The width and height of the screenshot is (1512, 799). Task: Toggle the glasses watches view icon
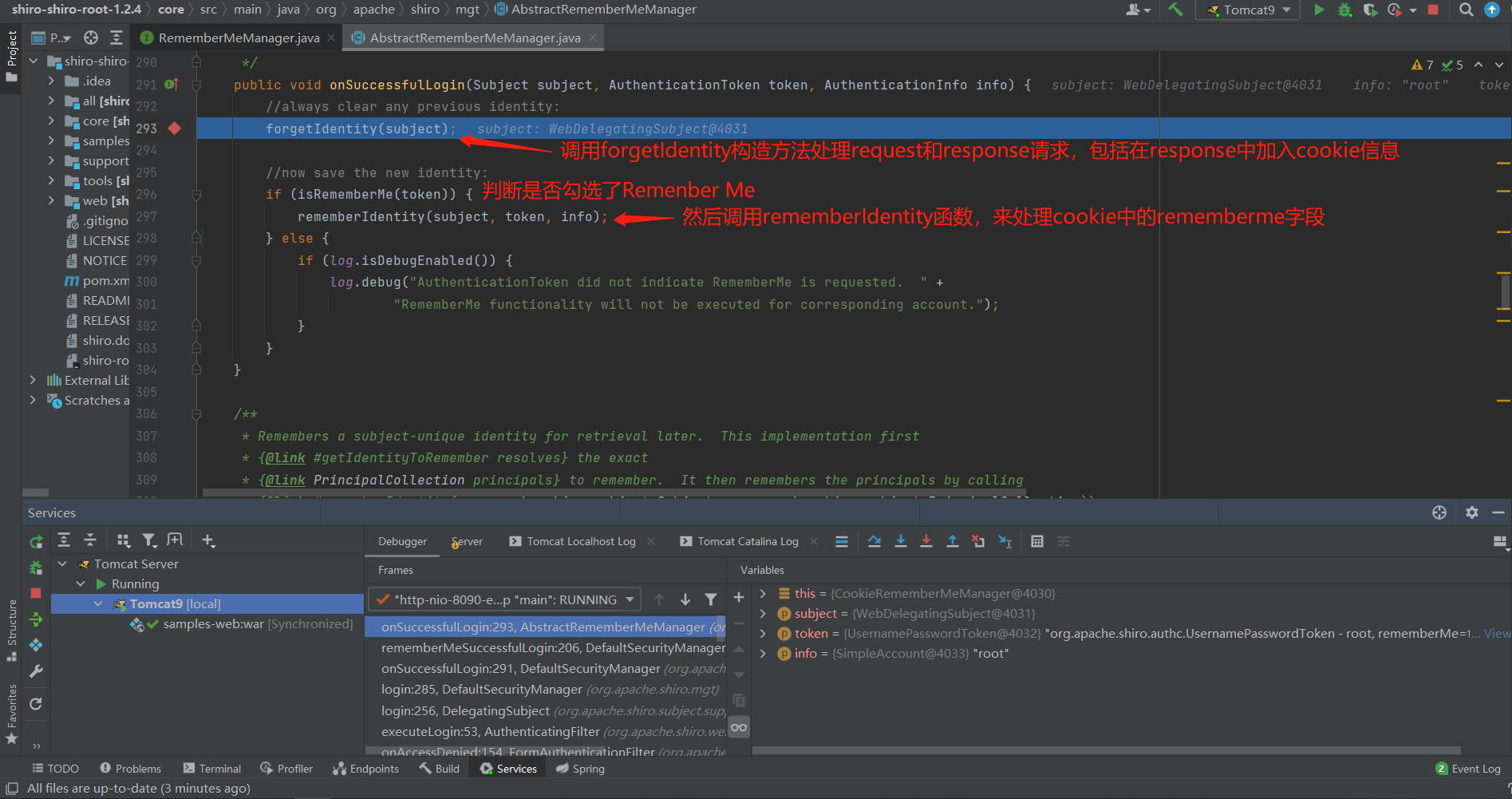coord(739,727)
